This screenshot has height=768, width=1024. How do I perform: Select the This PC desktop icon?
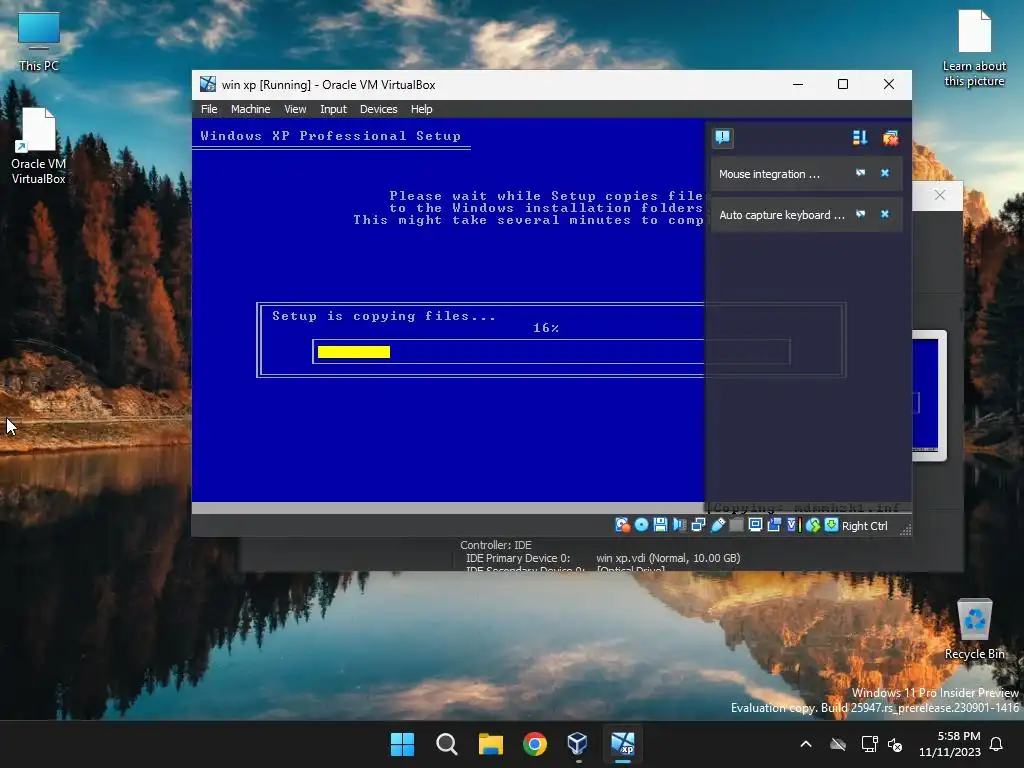click(x=39, y=42)
